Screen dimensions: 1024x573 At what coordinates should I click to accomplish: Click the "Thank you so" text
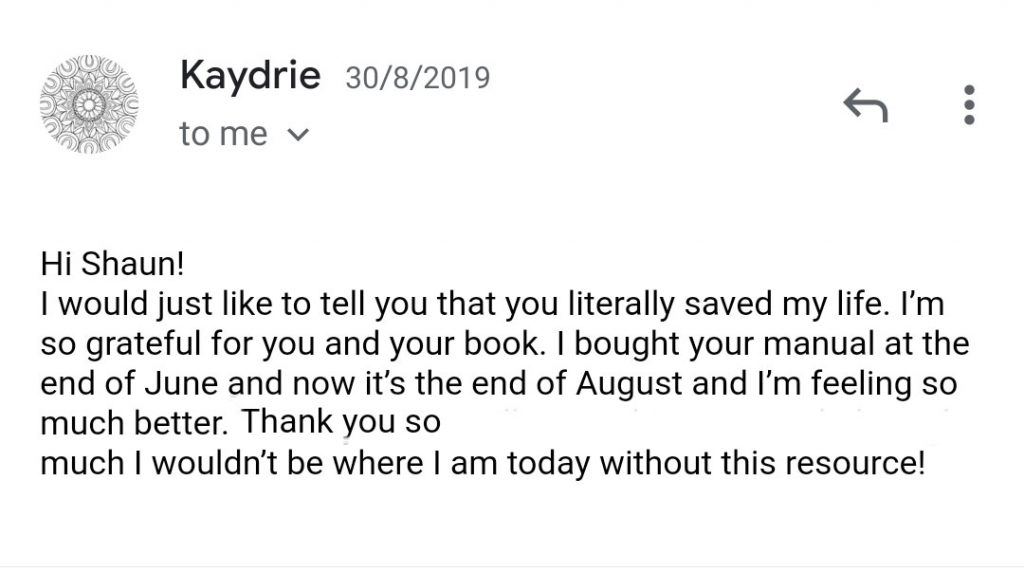[x=341, y=423]
